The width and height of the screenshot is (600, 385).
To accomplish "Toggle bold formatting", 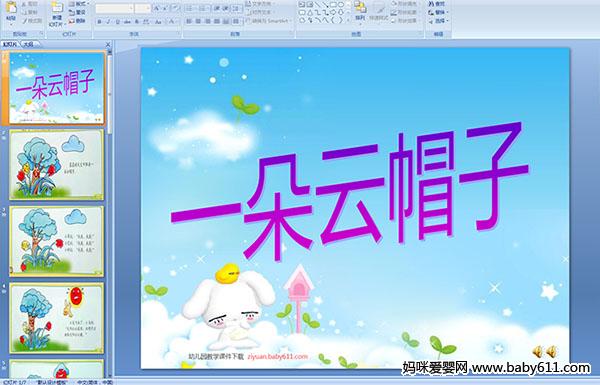I will pos(99,22).
